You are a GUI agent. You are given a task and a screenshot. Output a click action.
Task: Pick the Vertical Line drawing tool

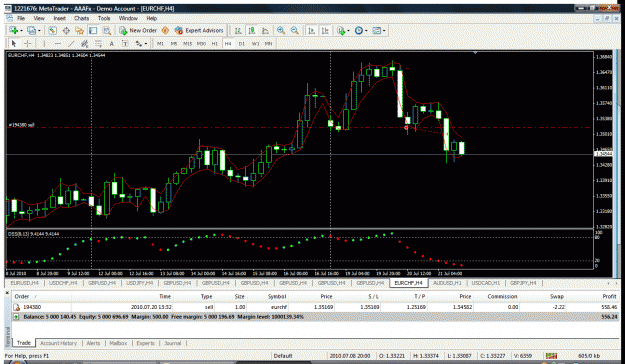point(44,43)
